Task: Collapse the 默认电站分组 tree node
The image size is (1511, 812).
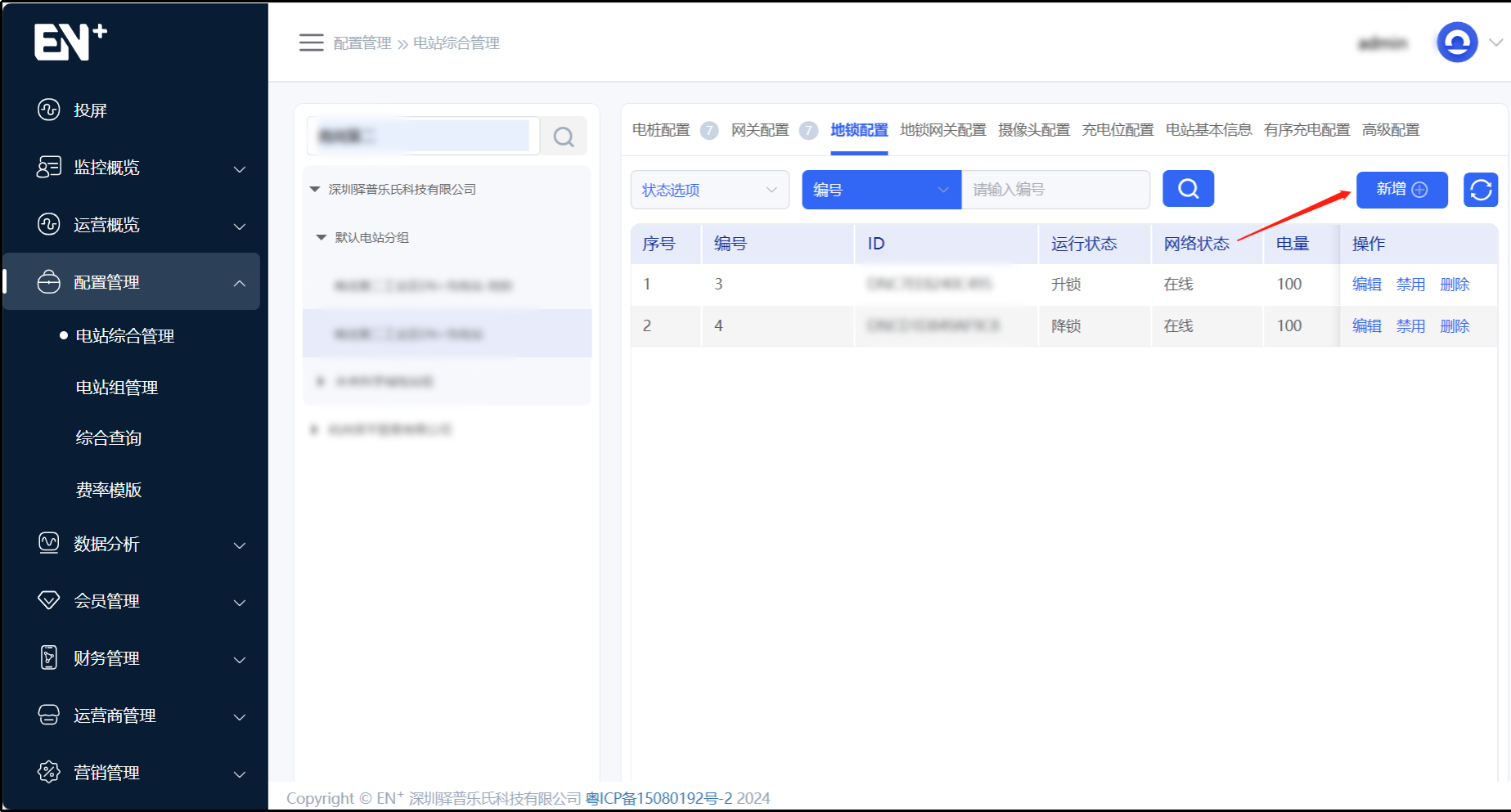Action: coord(322,237)
